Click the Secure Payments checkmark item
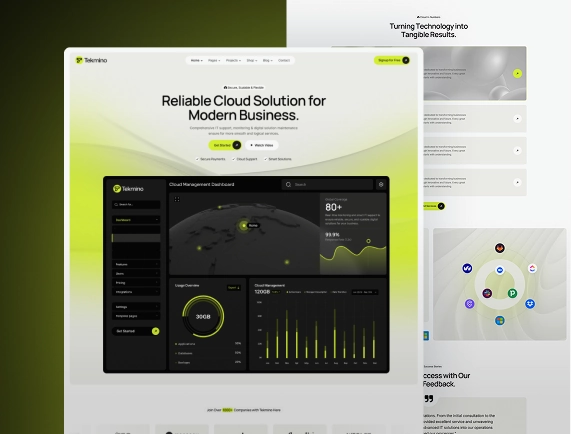 click(x=210, y=159)
